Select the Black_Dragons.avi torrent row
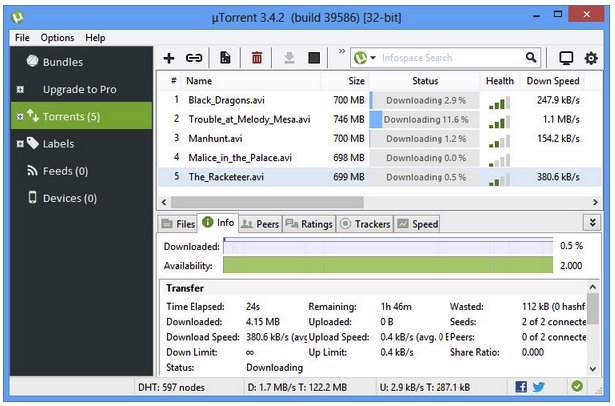Image resolution: width=615 pixels, height=406 pixels. (x=380, y=100)
